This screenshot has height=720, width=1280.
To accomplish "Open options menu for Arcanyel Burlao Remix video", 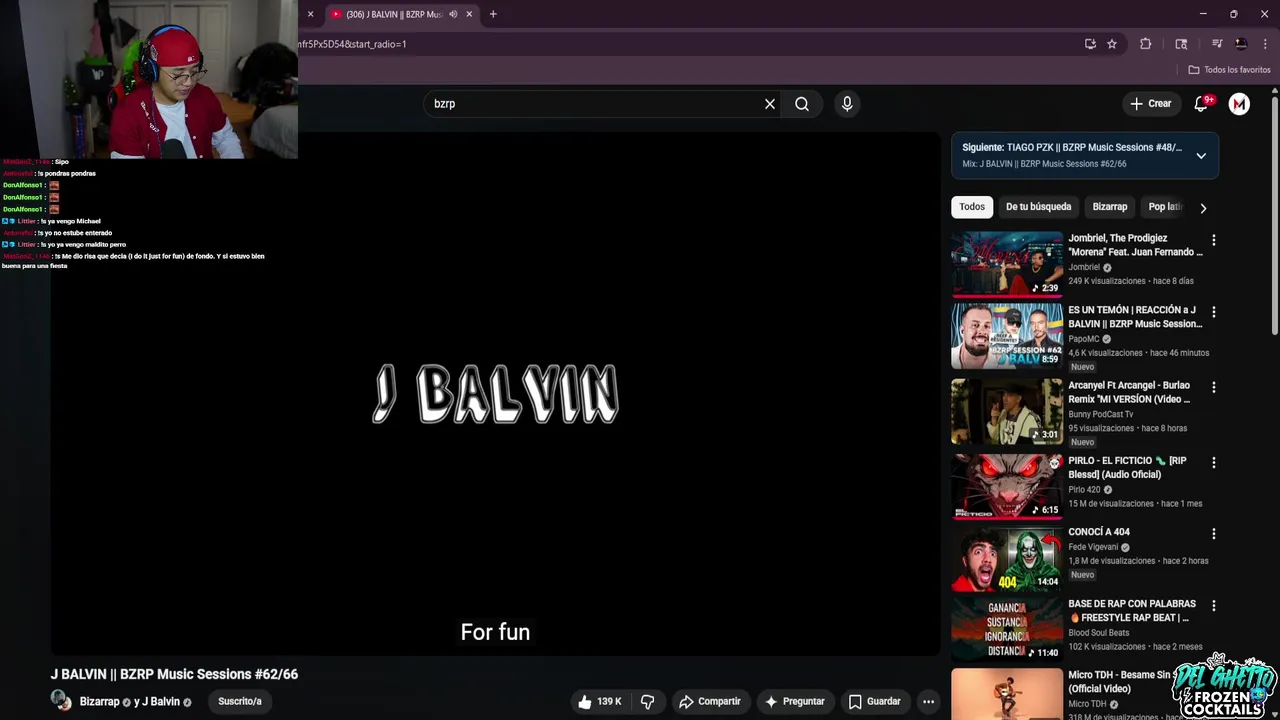I will (x=1214, y=387).
